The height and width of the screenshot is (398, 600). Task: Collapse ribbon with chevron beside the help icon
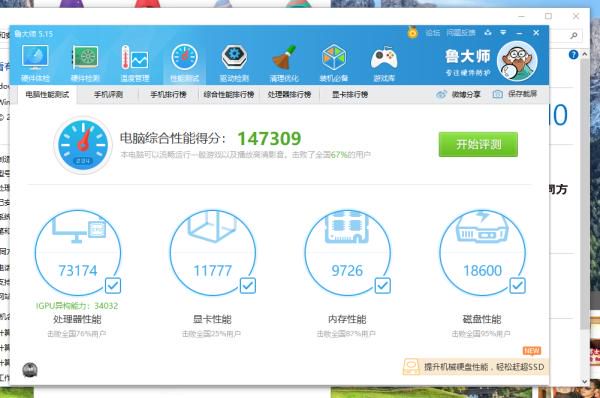pyautogui.click(x=584, y=54)
